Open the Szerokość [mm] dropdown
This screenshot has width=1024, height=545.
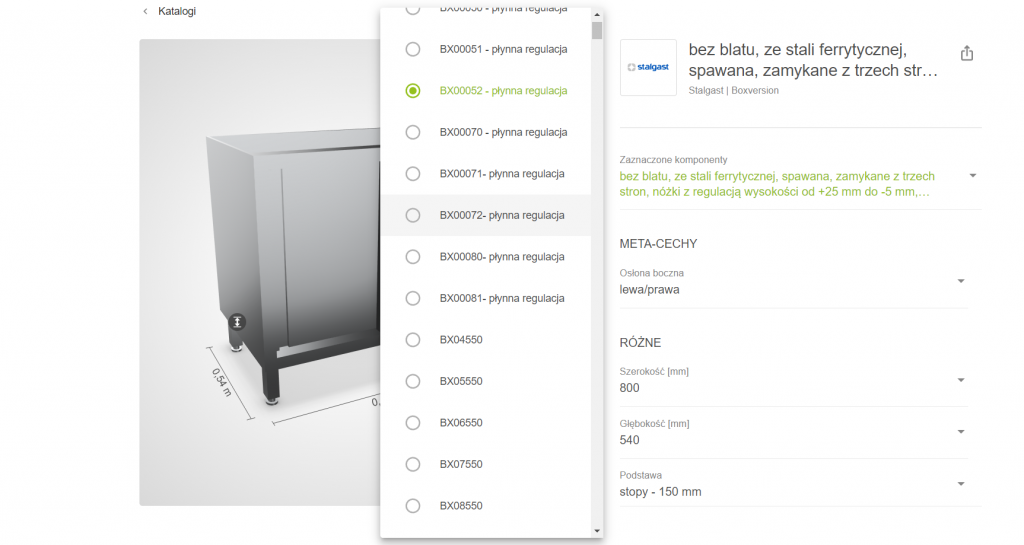793,381
